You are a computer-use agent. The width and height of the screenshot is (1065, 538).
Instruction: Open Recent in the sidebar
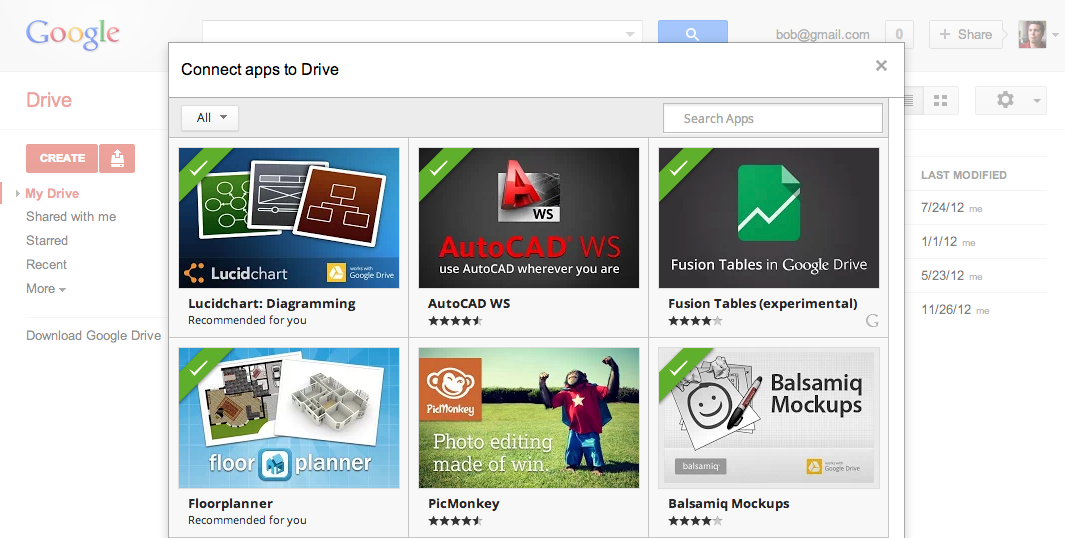[46, 264]
